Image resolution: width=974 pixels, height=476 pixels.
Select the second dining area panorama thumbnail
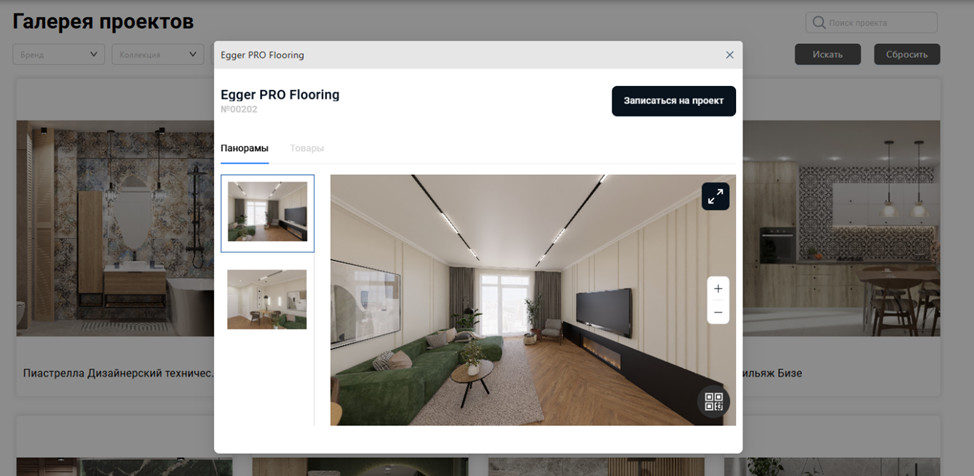click(x=267, y=299)
